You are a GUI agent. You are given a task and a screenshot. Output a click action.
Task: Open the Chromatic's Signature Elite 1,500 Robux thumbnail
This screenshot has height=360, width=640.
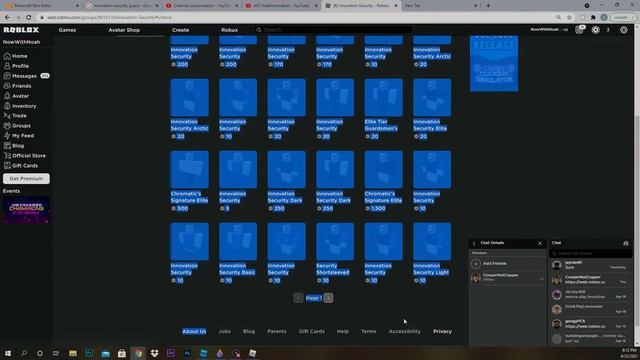point(383,169)
